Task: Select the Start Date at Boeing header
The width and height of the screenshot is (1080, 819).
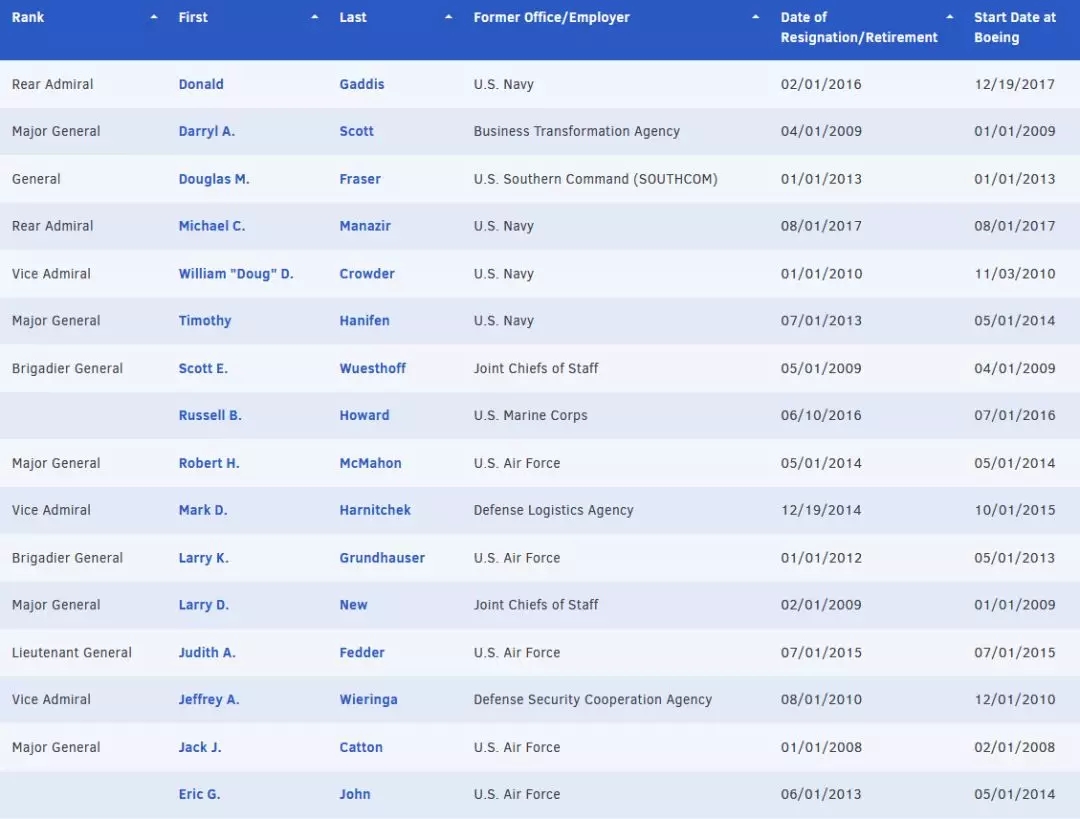Action: (x=1015, y=28)
